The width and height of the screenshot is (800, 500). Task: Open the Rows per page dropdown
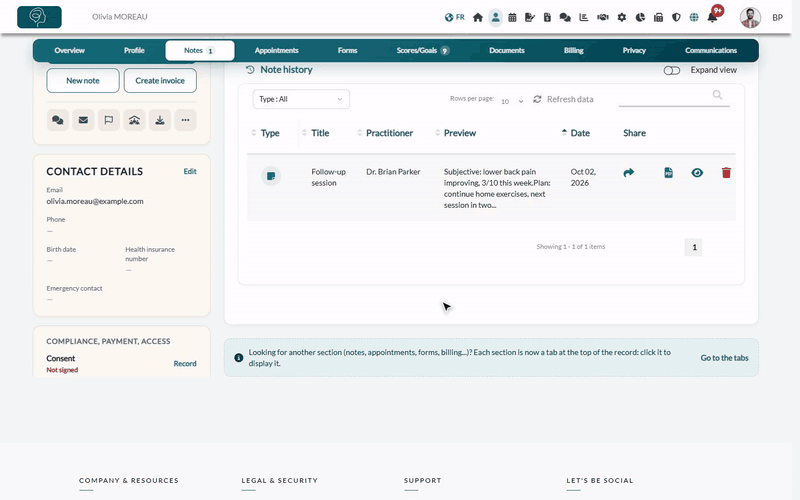(x=512, y=101)
